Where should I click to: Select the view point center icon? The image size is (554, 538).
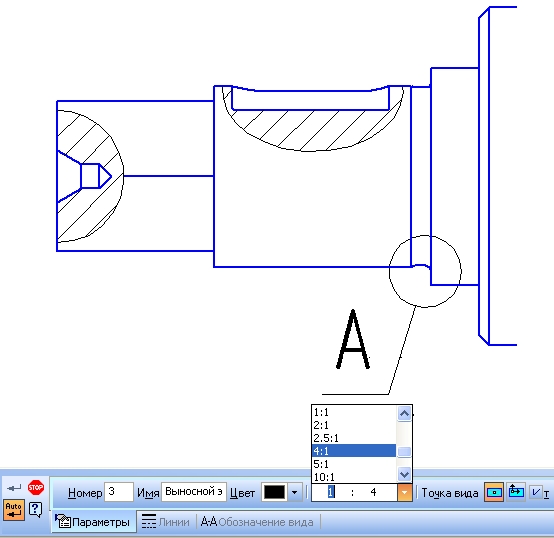pos(494,492)
